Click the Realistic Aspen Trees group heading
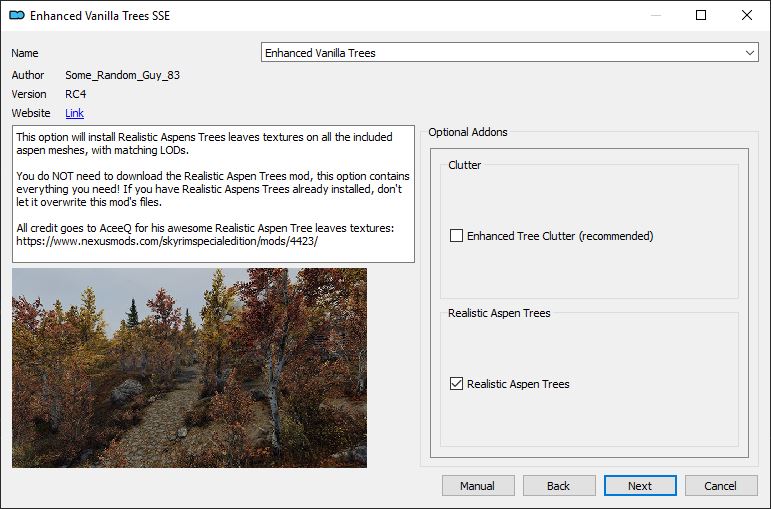Screen dimensions: 771x509 tap(499, 313)
